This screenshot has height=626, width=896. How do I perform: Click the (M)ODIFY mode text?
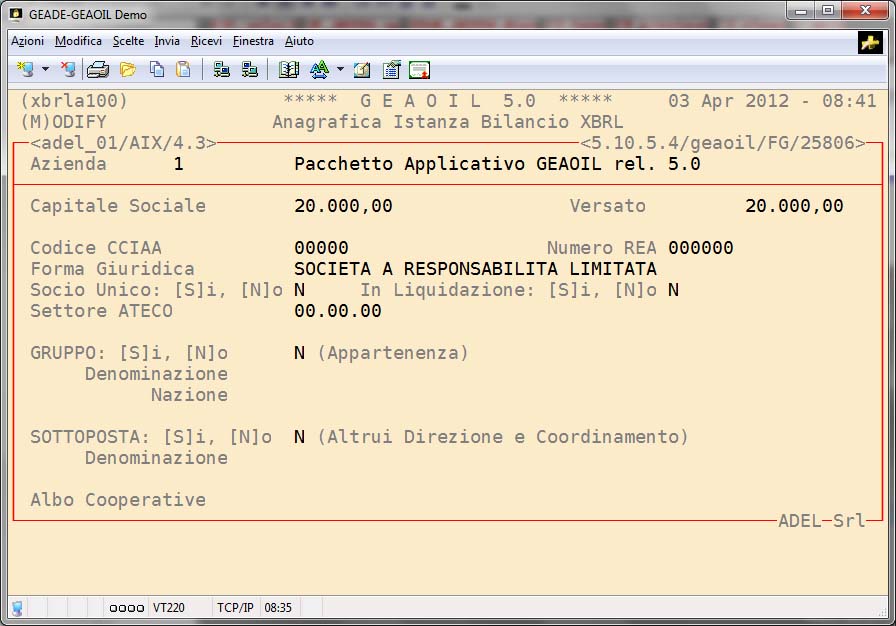pos(63,122)
